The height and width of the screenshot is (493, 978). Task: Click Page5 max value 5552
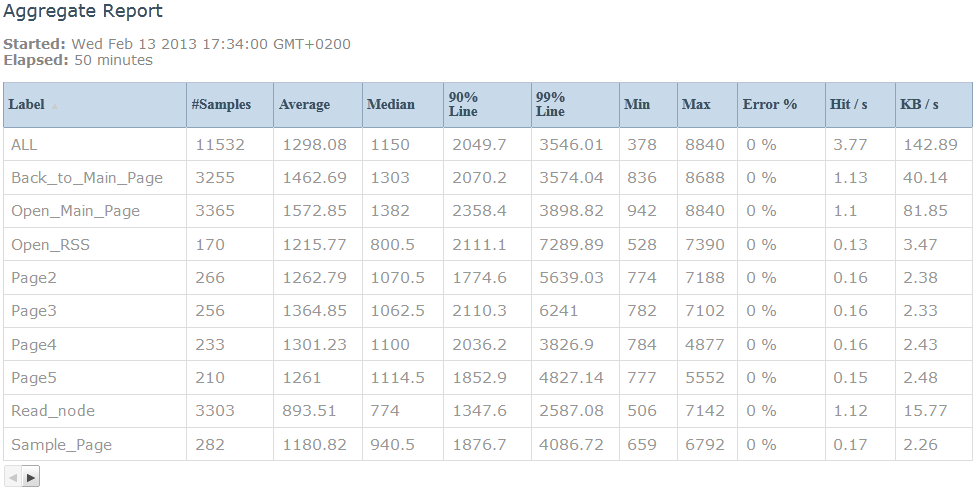705,378
